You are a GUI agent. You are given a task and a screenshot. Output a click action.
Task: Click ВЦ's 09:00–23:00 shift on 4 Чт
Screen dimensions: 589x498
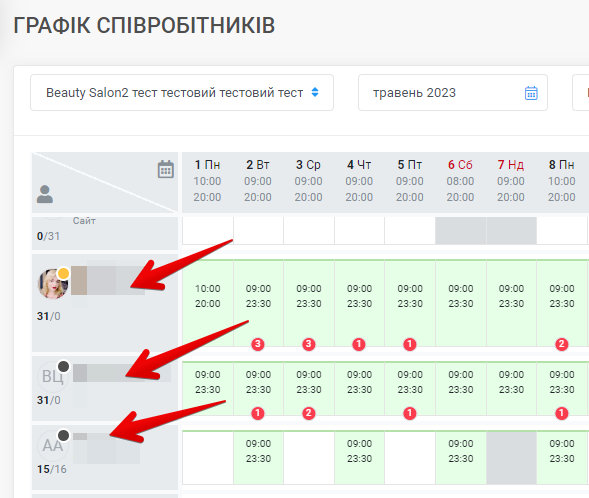pyautogui.click(x=359, y=389)
